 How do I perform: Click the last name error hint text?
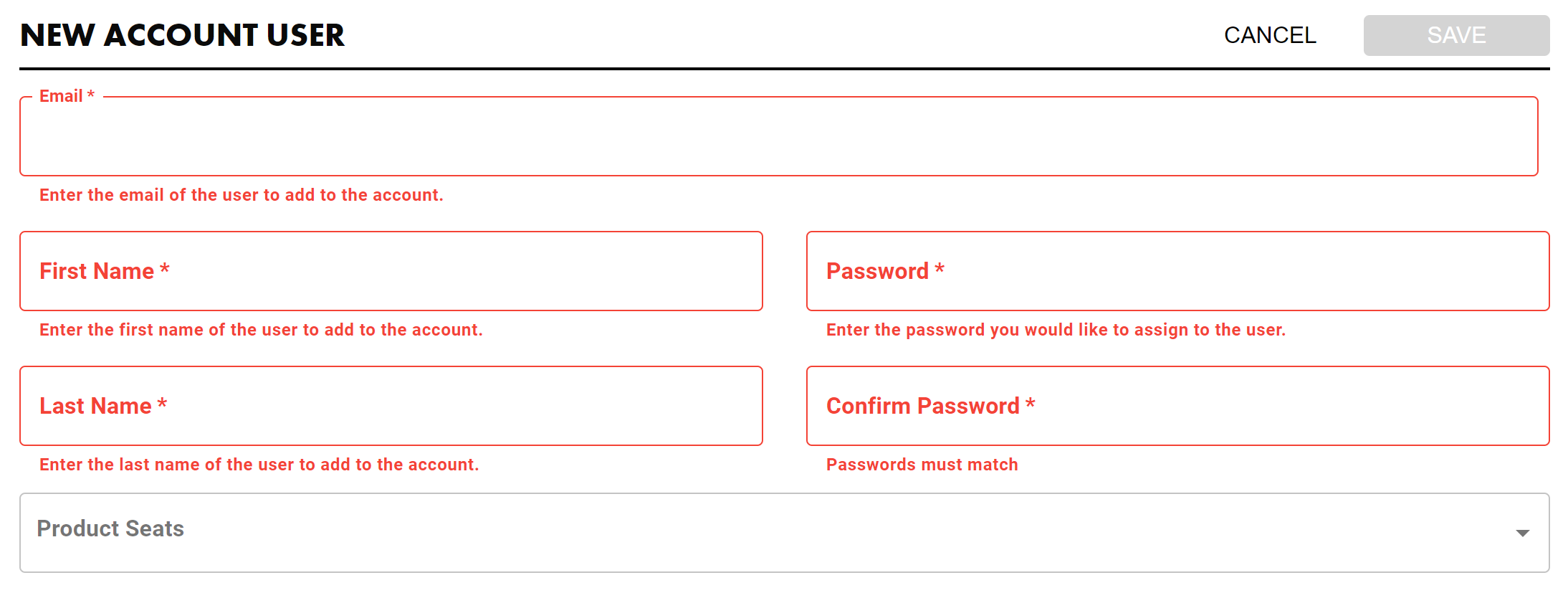coord(259,465)
